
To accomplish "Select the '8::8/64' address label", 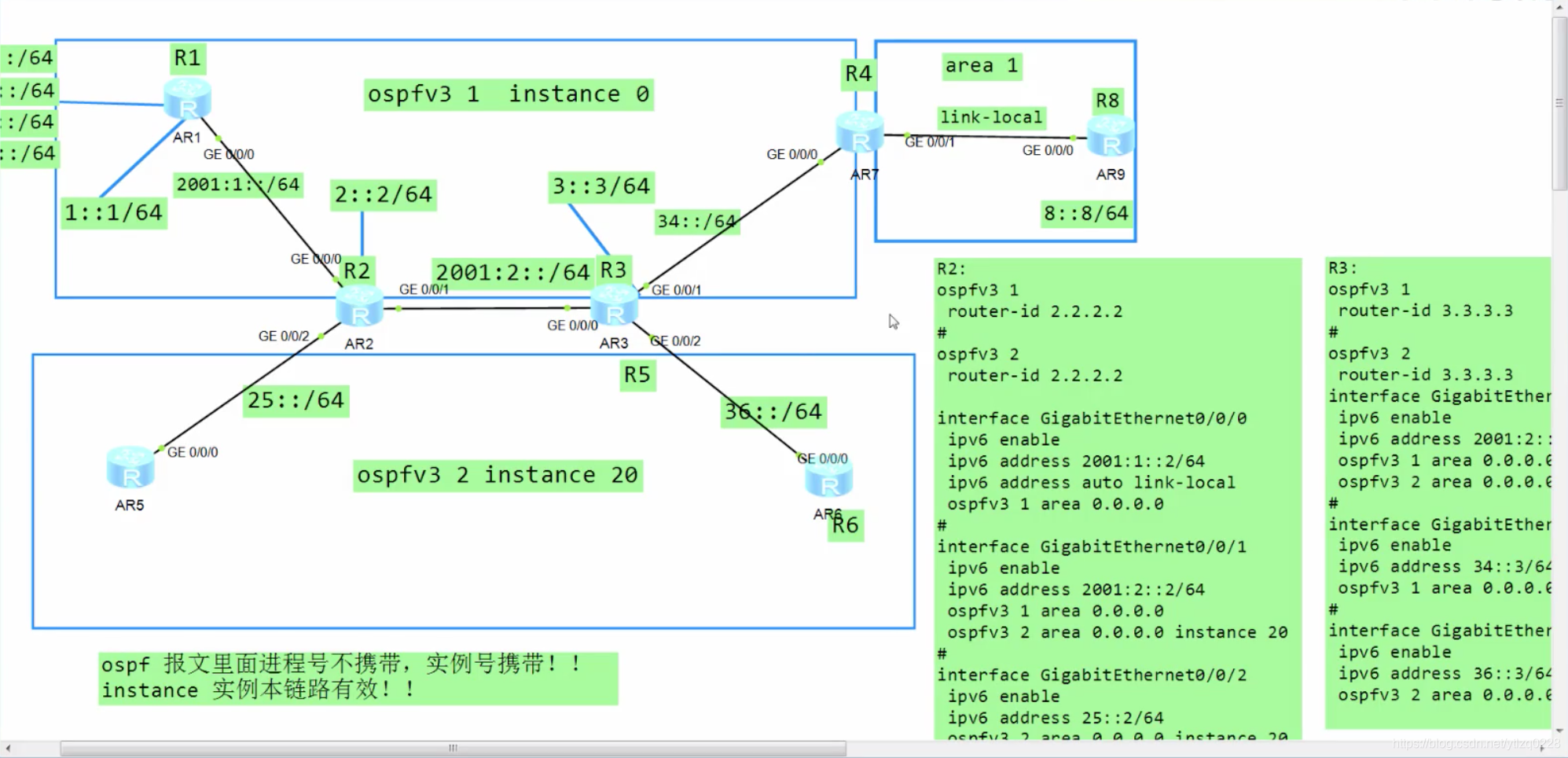I will click(x=1085, y=213).
